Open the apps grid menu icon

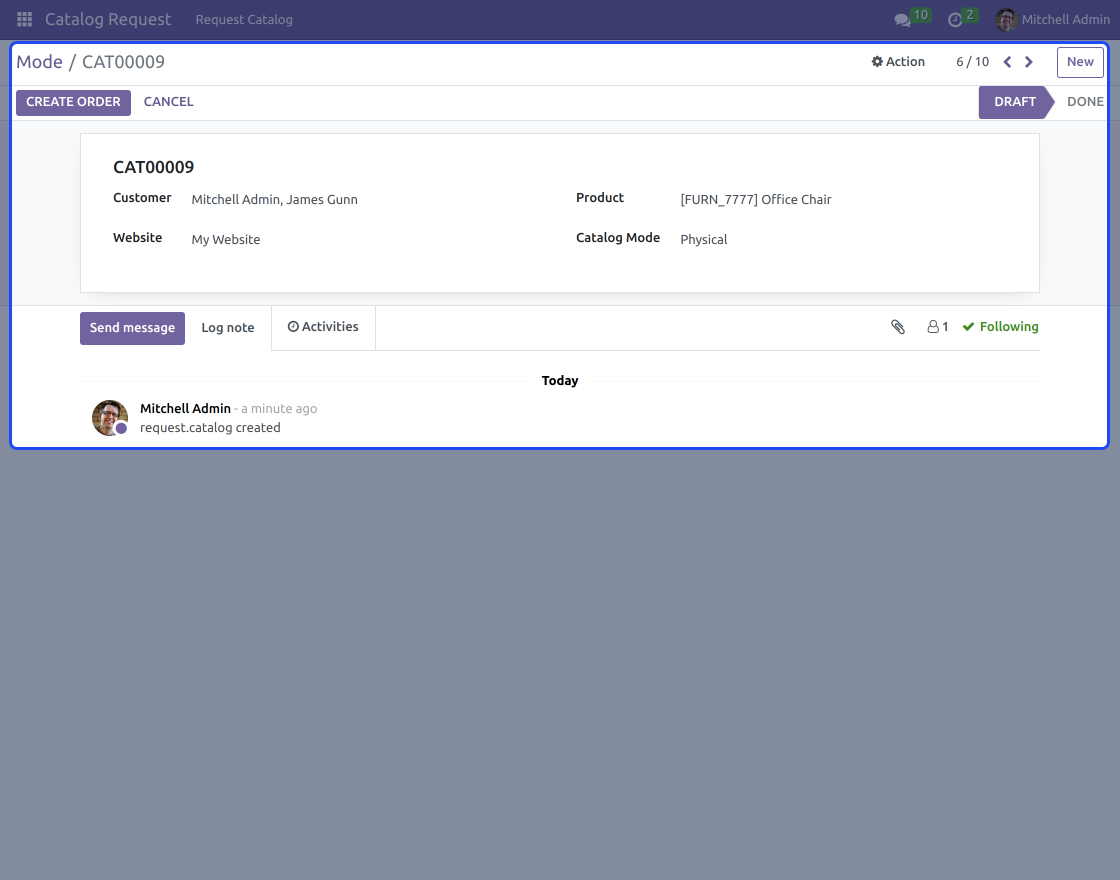click(24, 19)
